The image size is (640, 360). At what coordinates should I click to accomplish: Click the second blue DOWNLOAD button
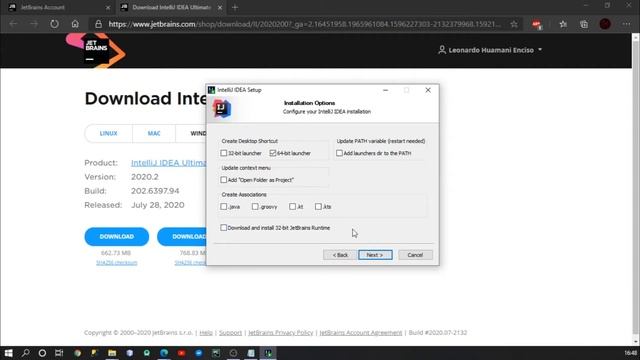(x=182, y=237)
